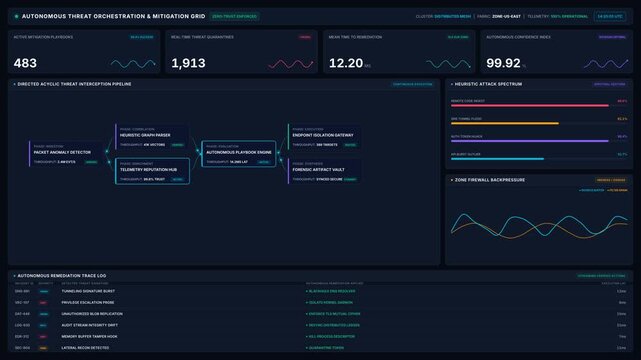
Task: Click the green streaming badge on the Trace Log header
Action: click(601, 276)
